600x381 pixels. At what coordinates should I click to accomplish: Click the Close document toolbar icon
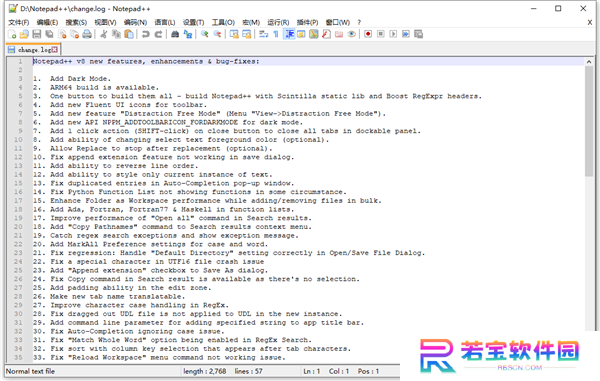click(x=62, y=34)
